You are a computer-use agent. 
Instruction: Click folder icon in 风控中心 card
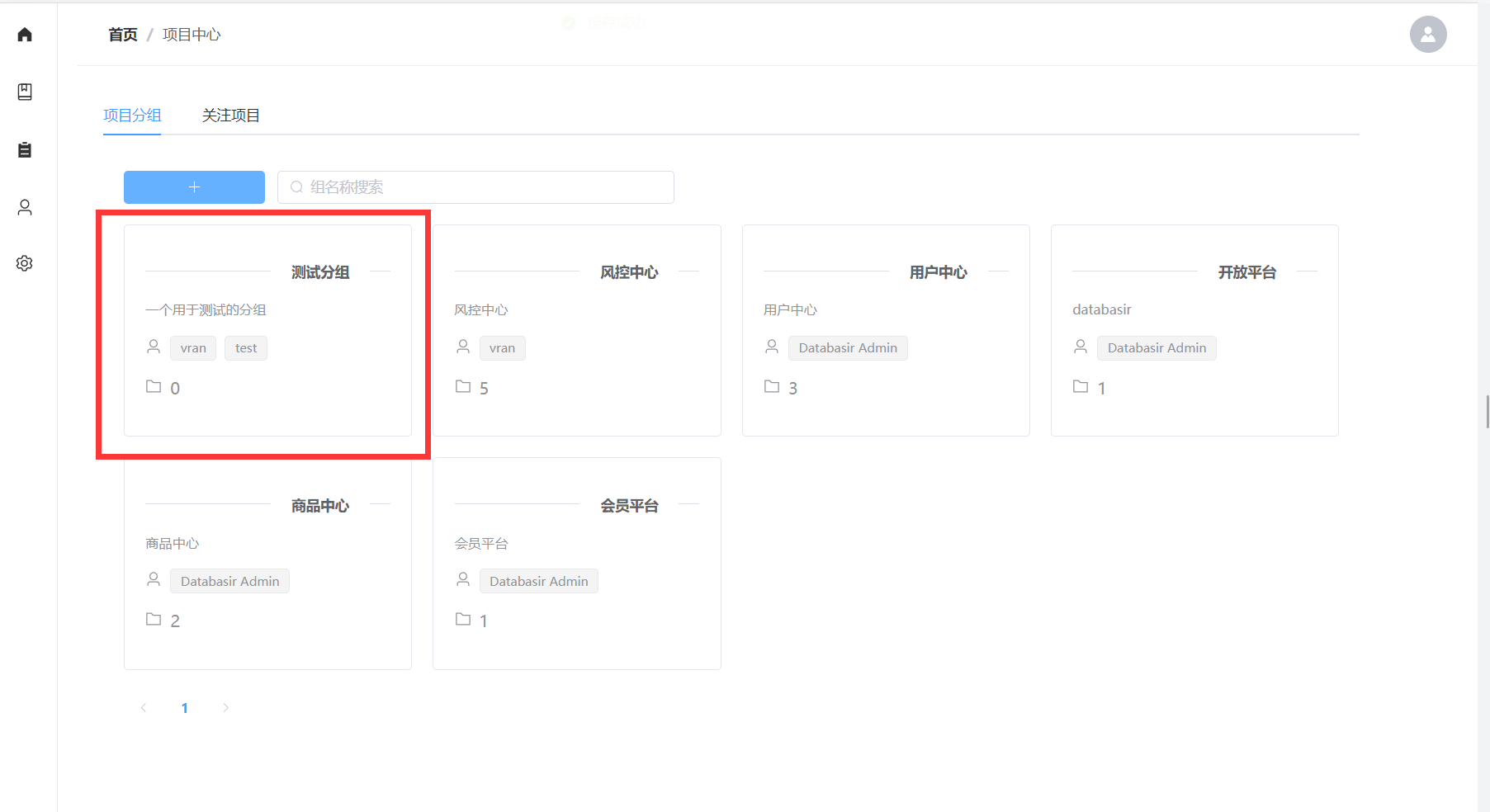(463, 387)
